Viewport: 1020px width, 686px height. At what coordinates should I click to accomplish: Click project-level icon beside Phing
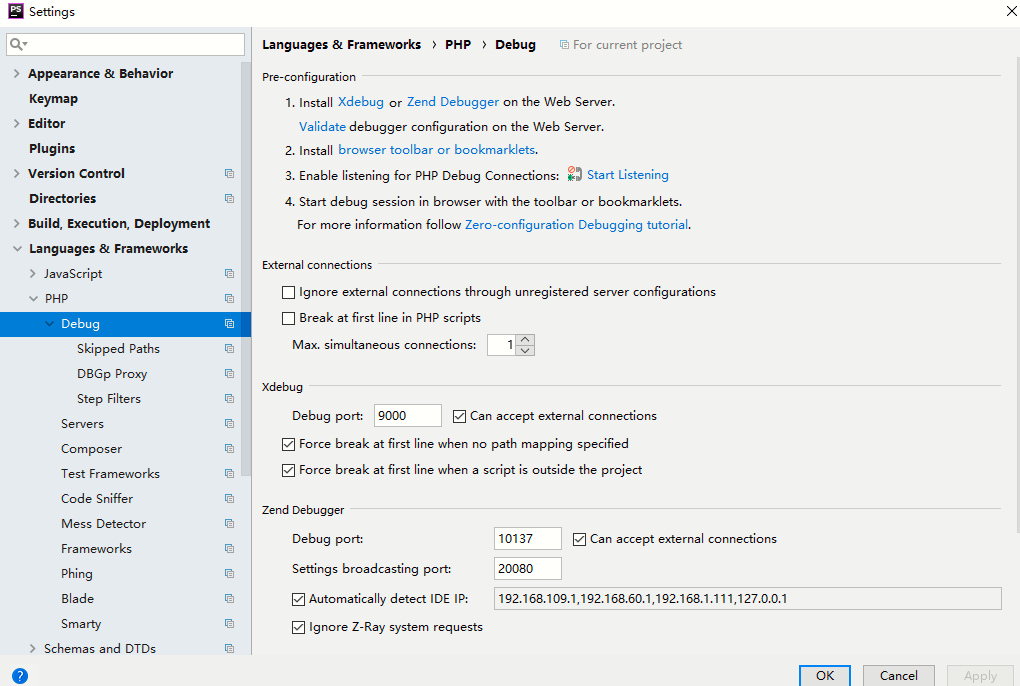[x=229, y=574]
